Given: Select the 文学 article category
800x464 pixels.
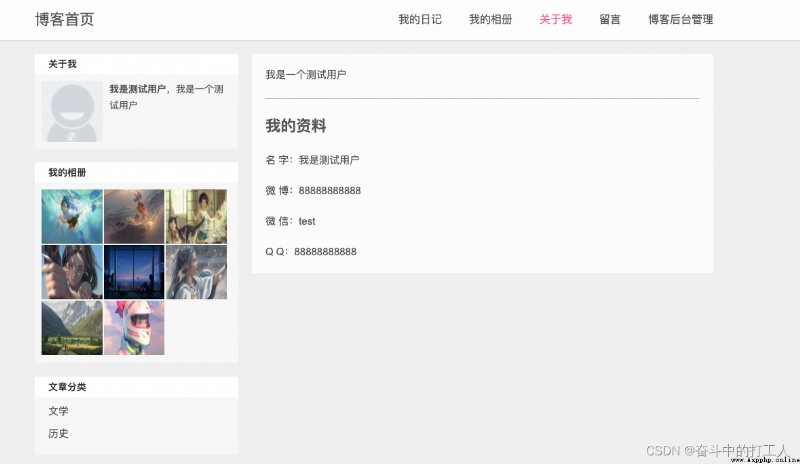Looking at the screenshot, I should (58, 411).
